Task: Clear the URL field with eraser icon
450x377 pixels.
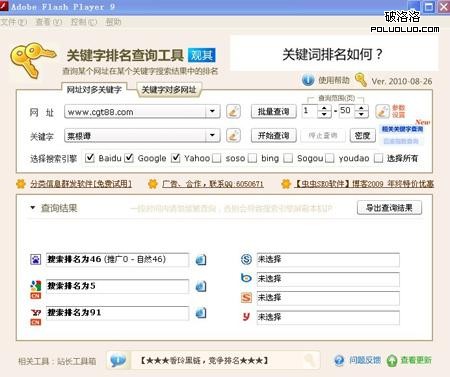Action: (x=233, y=111)
